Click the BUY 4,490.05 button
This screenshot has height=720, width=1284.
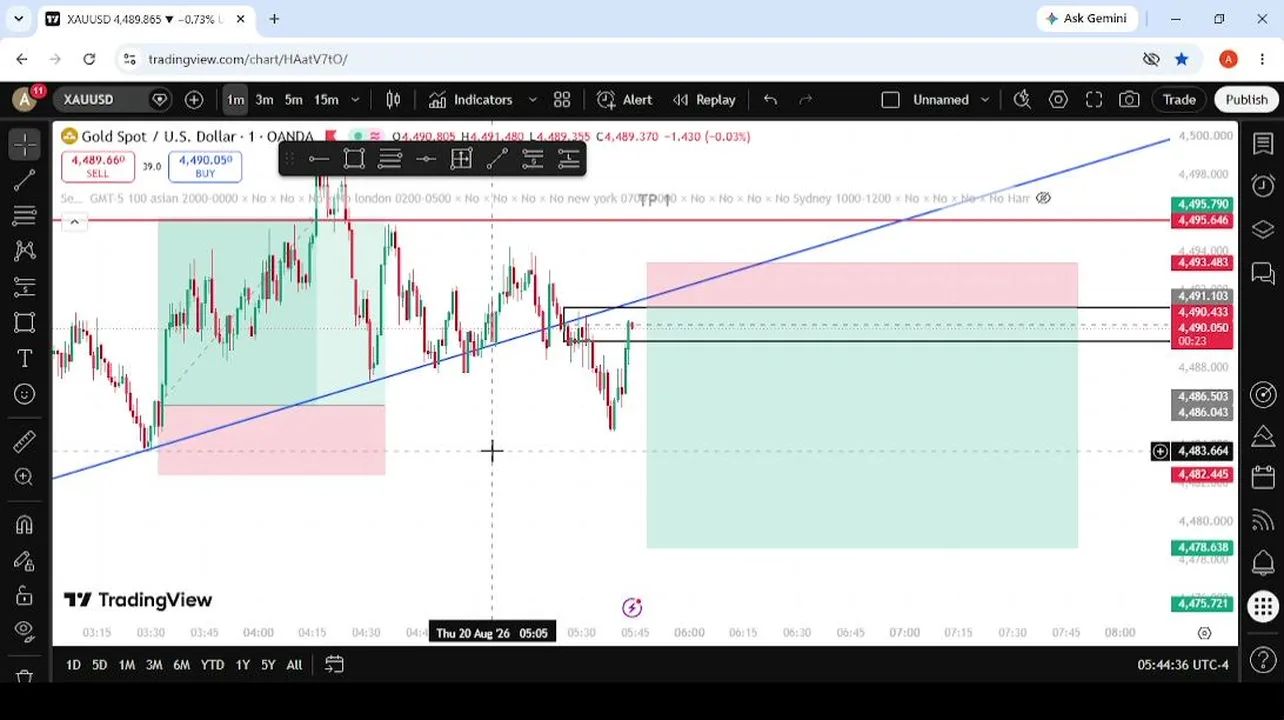[x=205, y=166]
